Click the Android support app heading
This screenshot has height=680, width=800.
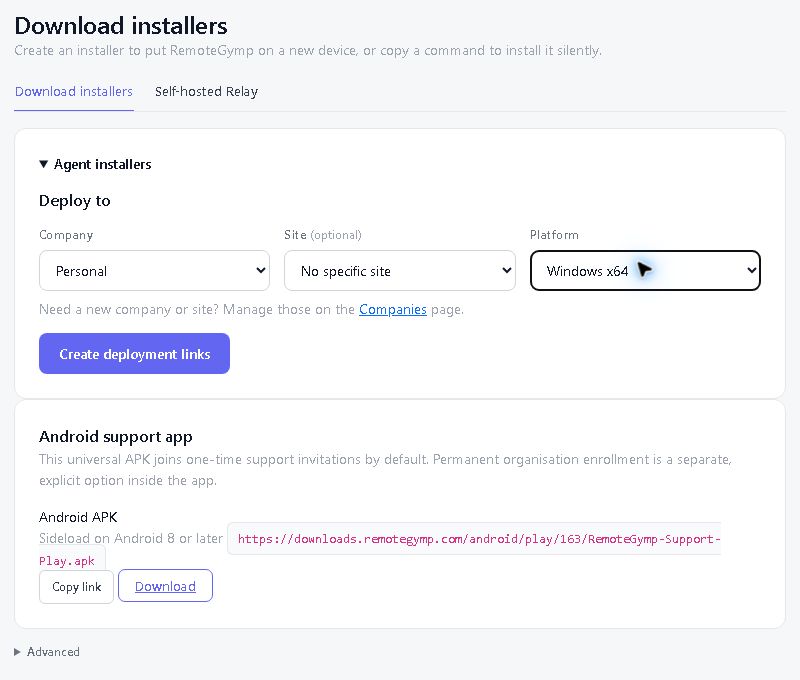pos(116,437)
